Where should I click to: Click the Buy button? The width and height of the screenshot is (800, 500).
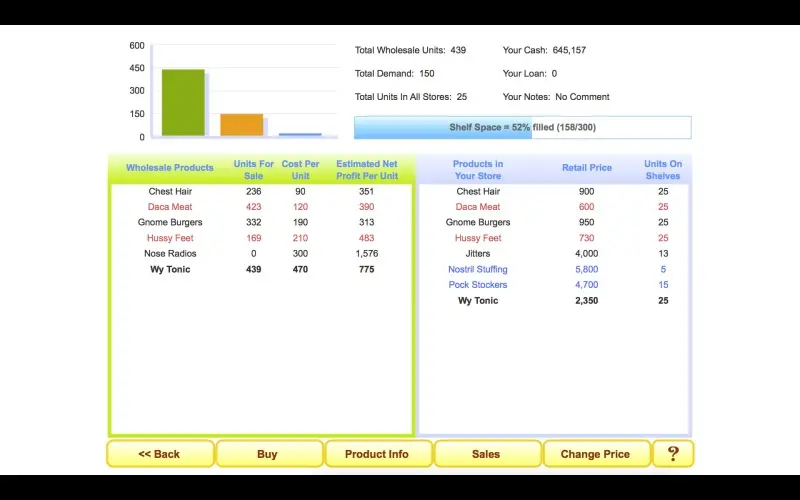coord(268,454)
